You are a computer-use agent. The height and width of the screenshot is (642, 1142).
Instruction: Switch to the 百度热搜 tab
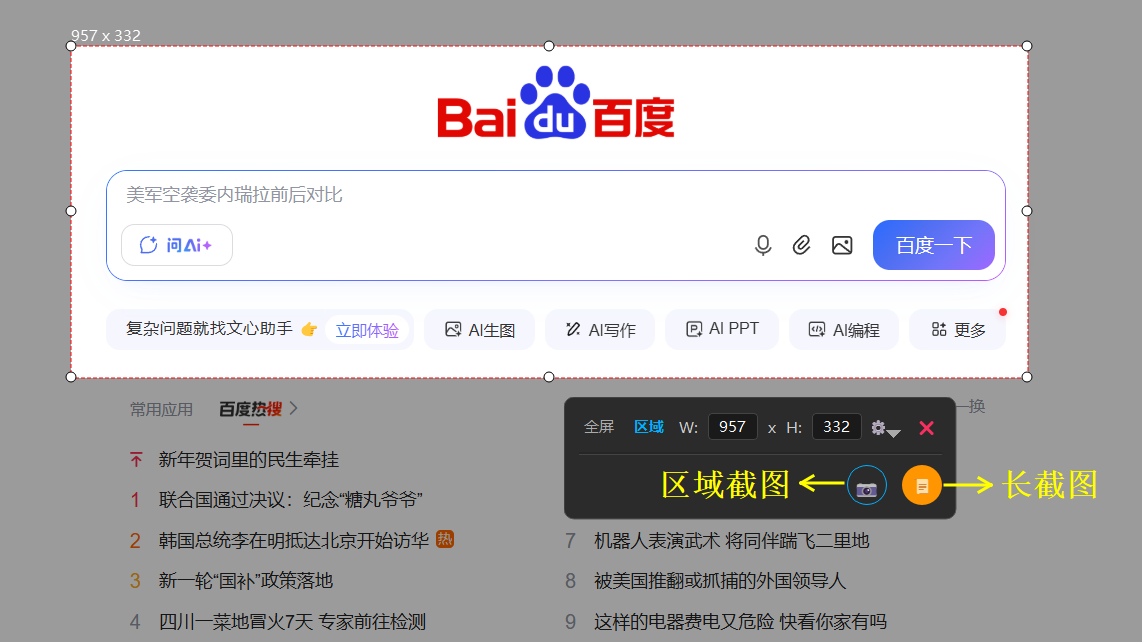tap(250, 409)
